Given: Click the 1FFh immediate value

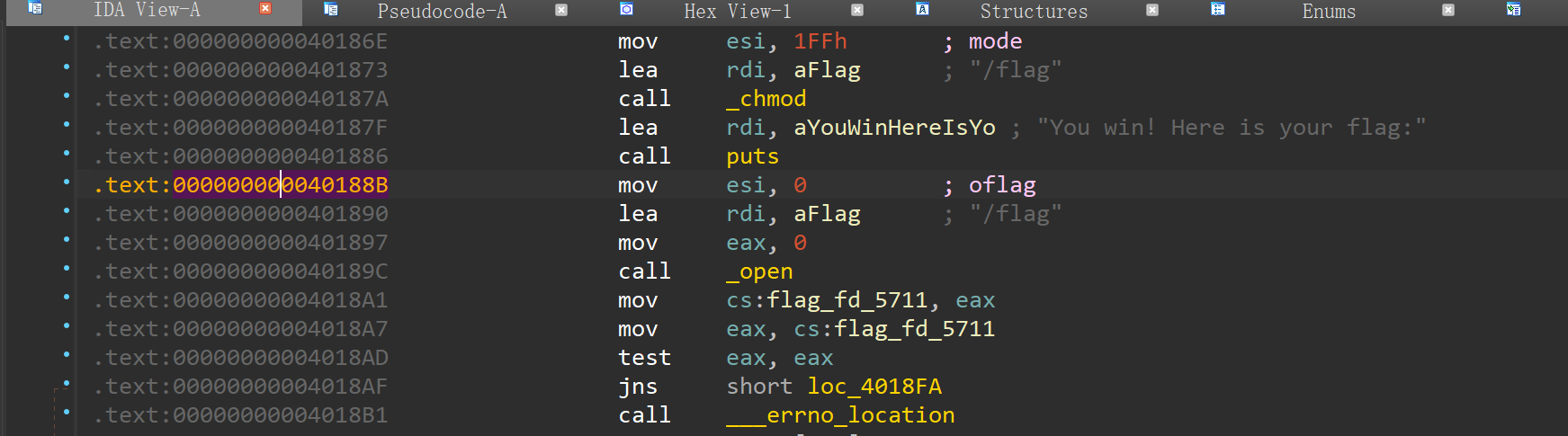Looking at the screenshot, I should tap(820, 41).
